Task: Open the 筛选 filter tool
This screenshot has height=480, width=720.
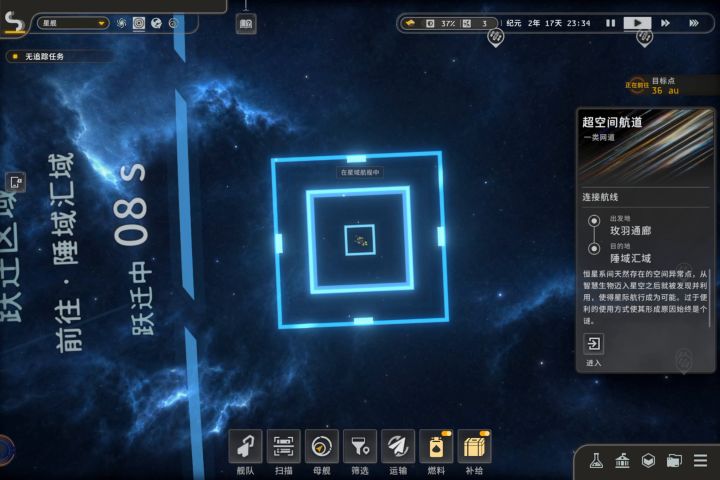Action: click(x=360, y=446)
